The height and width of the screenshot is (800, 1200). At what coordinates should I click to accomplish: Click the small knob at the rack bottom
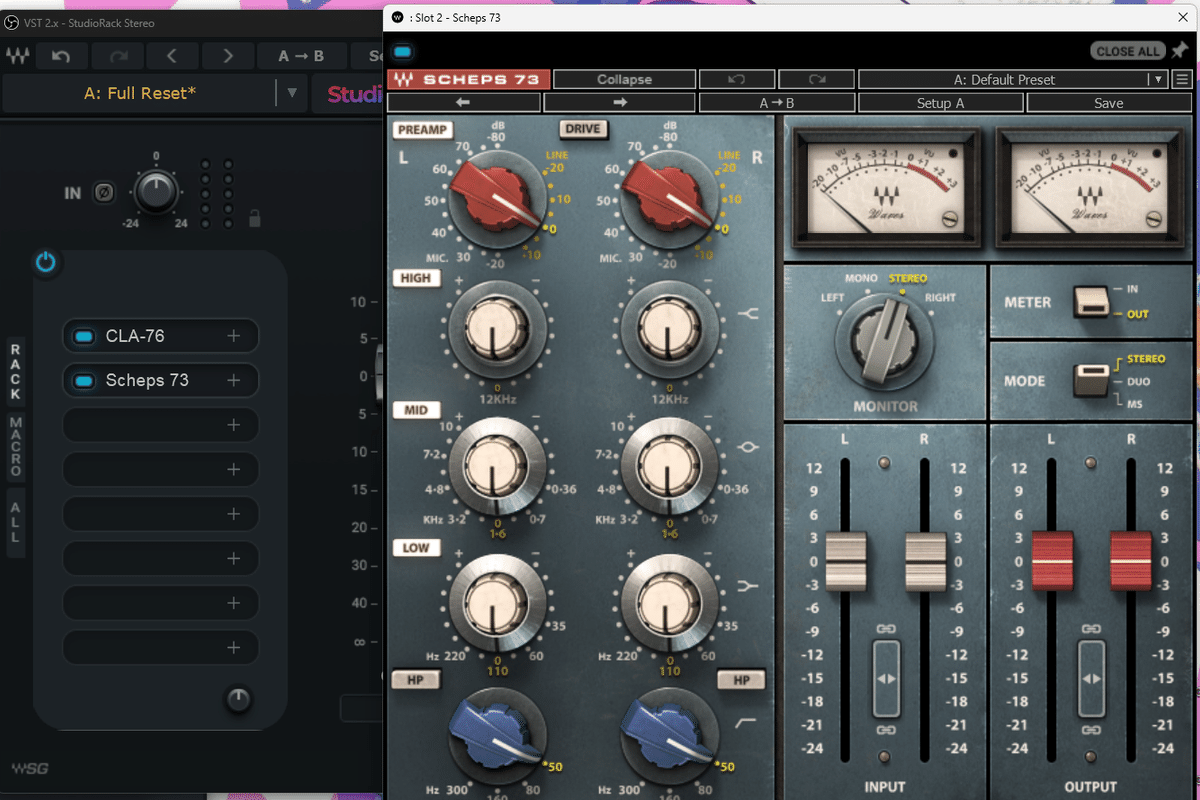pos(238,699)
